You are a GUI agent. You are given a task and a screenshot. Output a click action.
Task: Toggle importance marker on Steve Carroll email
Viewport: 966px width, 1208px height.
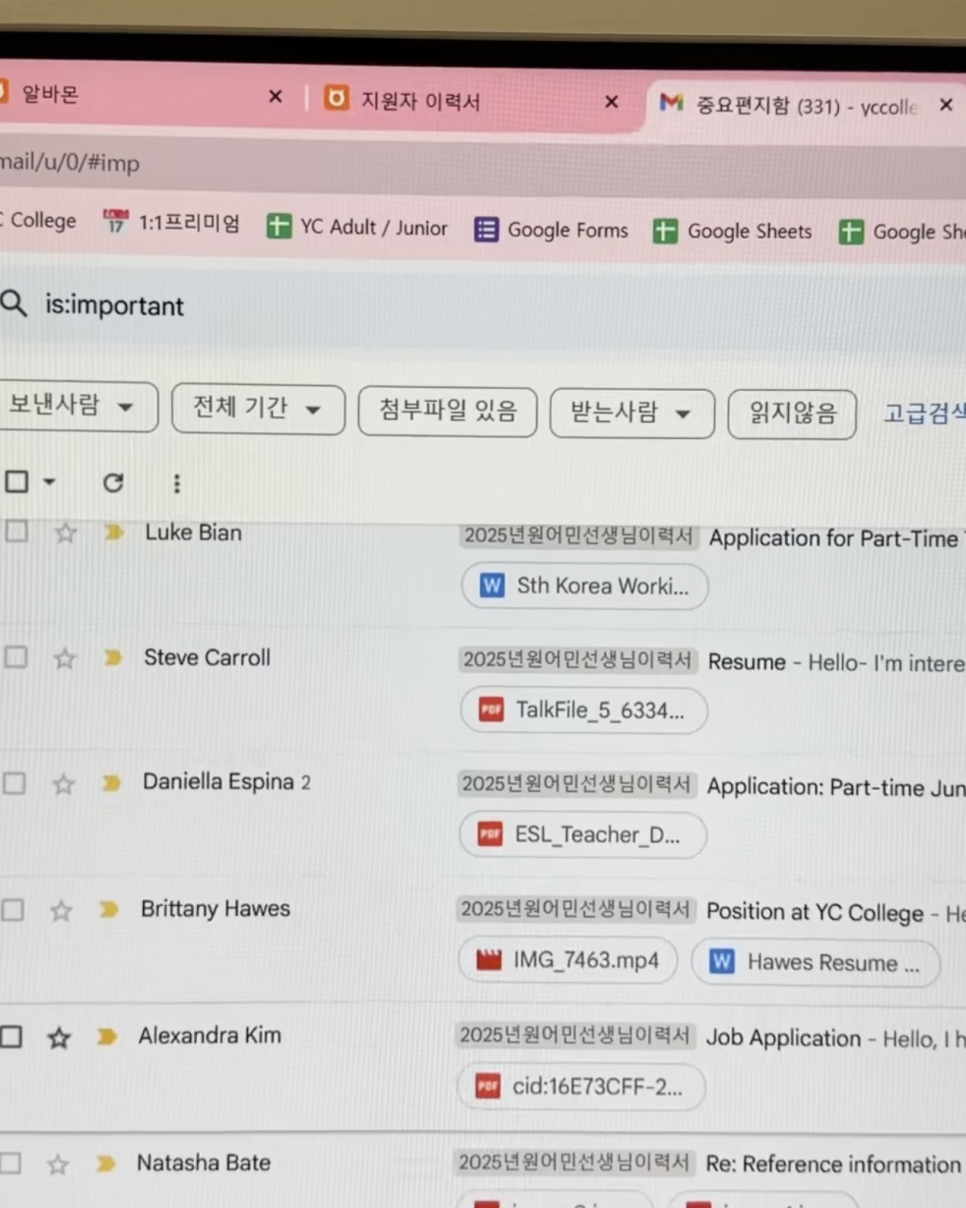point(113,657)
